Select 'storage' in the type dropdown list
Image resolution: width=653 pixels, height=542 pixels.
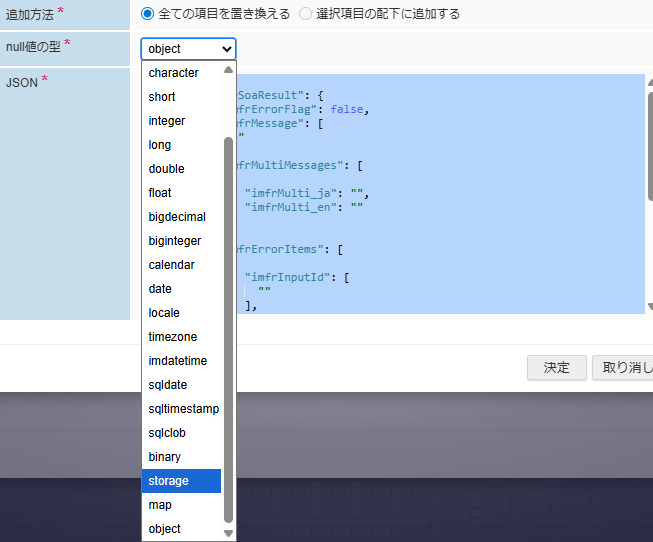pyautogui.click(x=180, y=481)
